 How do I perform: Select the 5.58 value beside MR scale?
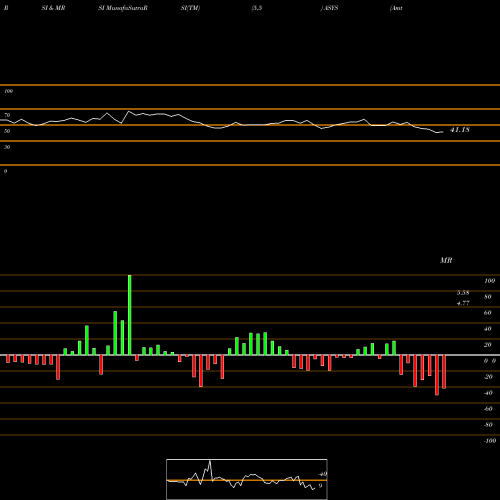click(463, 293)
